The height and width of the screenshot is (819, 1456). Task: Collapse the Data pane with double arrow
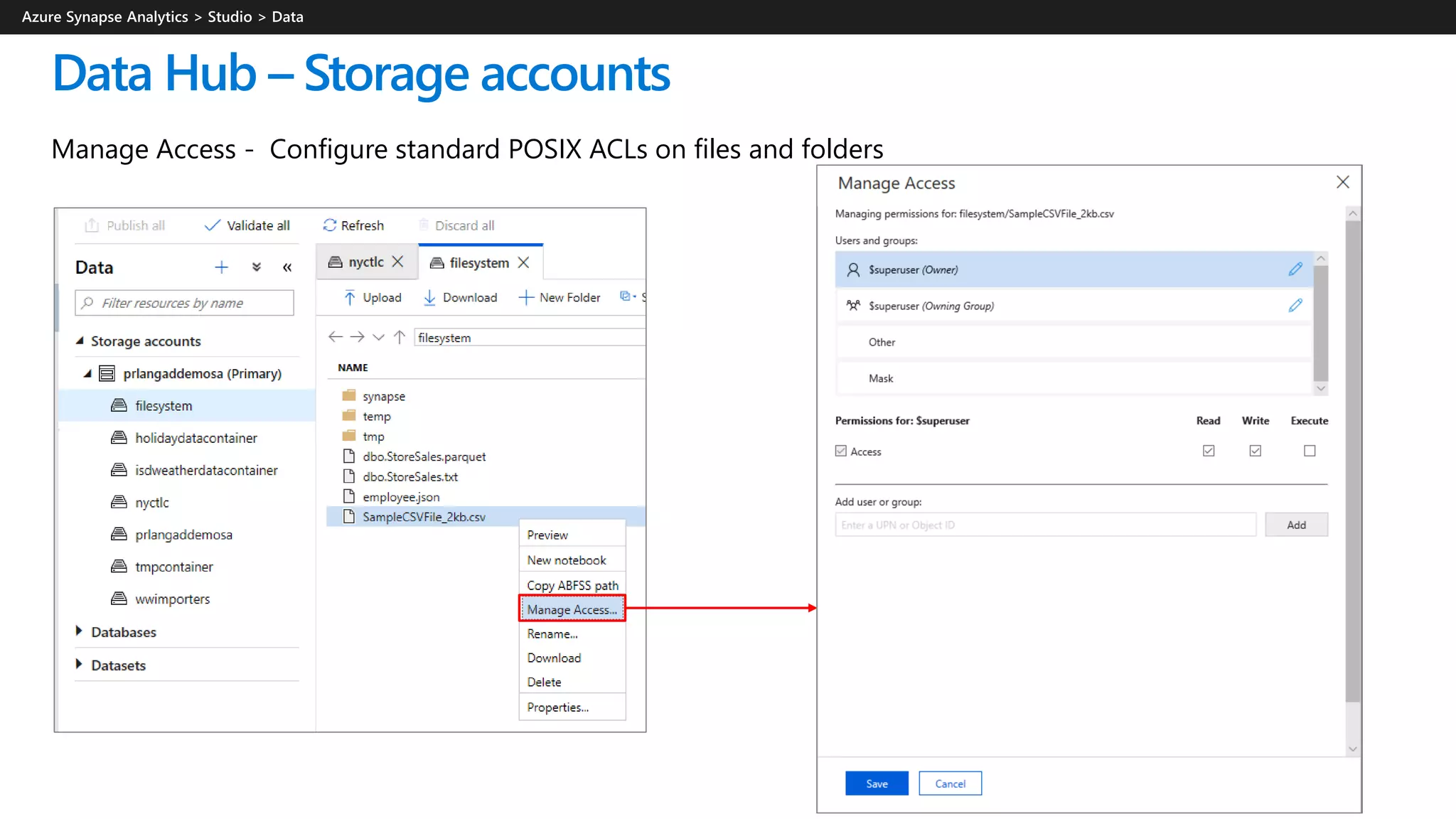(287, 267)
